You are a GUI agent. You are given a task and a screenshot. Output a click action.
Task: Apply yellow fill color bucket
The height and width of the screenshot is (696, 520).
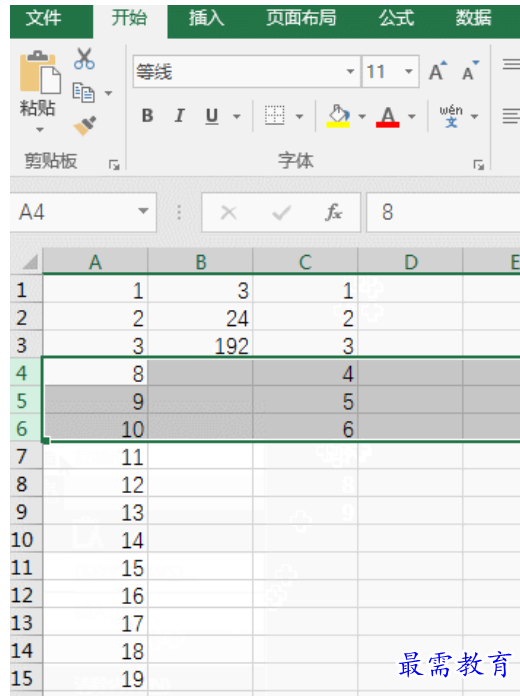tap(338, 116)
